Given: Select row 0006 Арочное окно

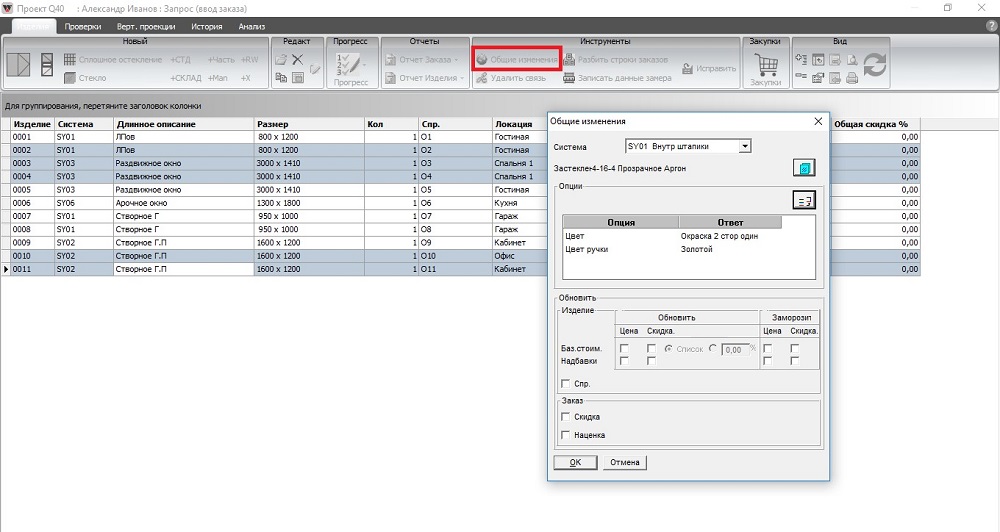Looking at the screenshot, I should (147, 202).
